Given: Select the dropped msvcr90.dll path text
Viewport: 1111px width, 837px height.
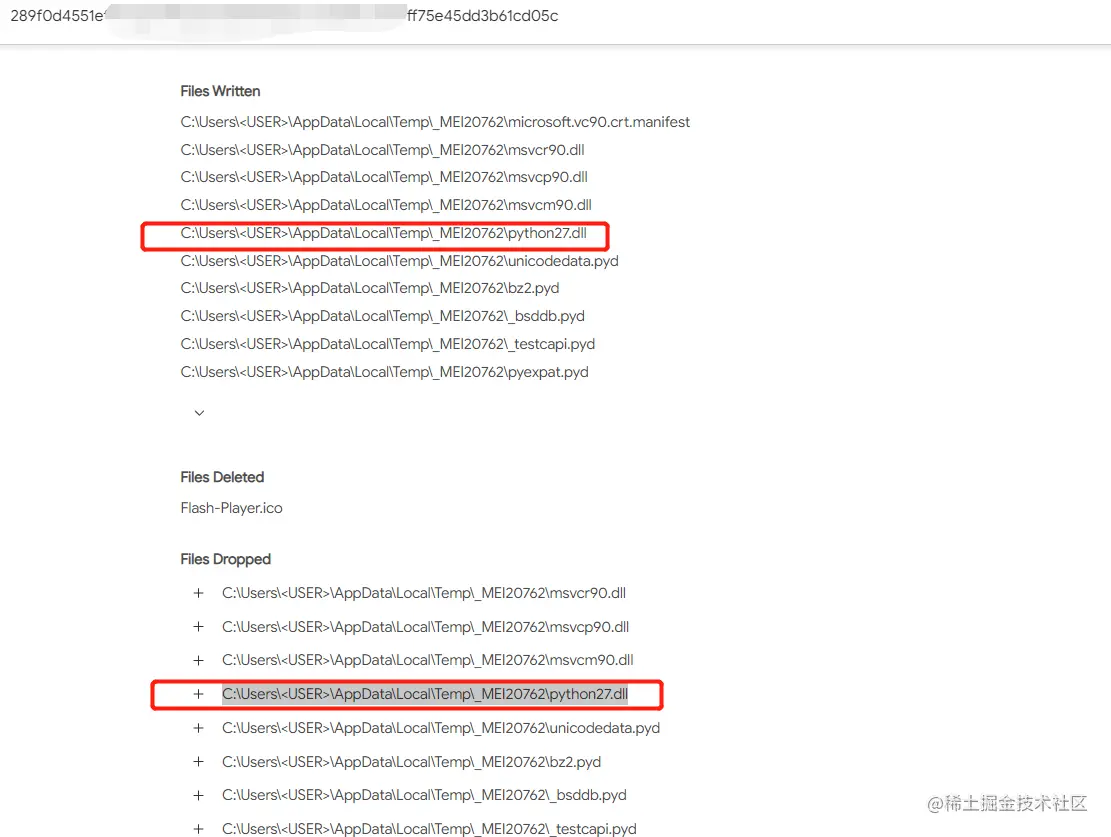Looking at the screenshot, I should coord(424,593).
